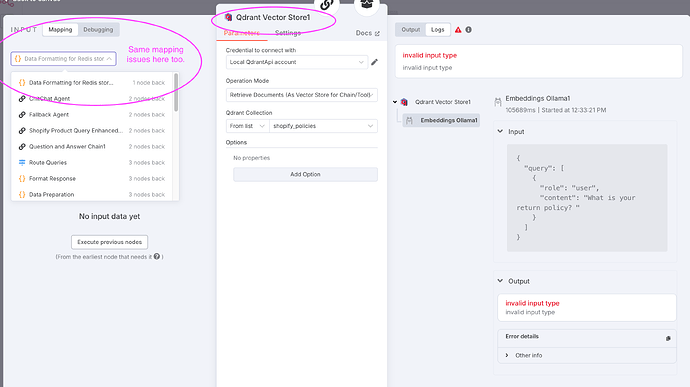The image size is (690, 387).
Task: Open the Settings tab
Action: click(x=288, y=33)
